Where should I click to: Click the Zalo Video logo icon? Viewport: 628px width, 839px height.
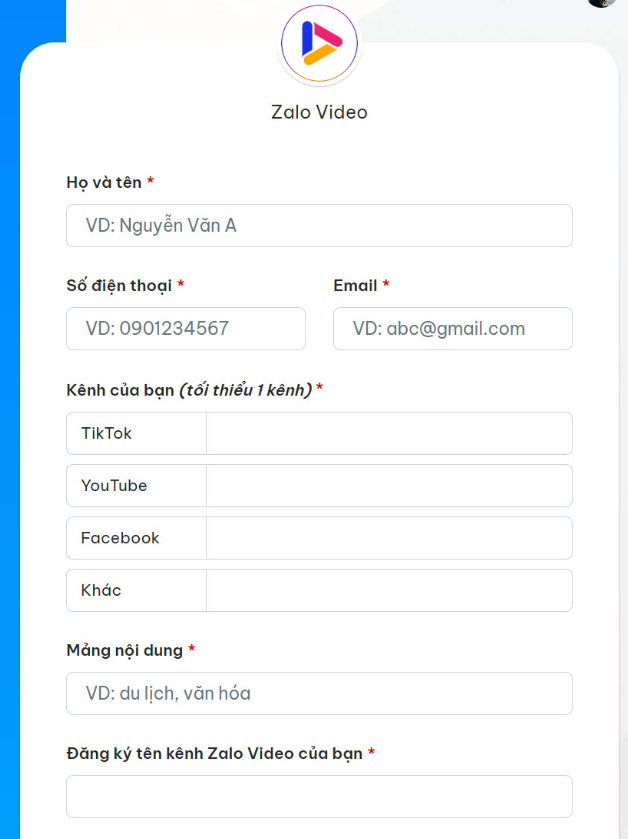319,43
